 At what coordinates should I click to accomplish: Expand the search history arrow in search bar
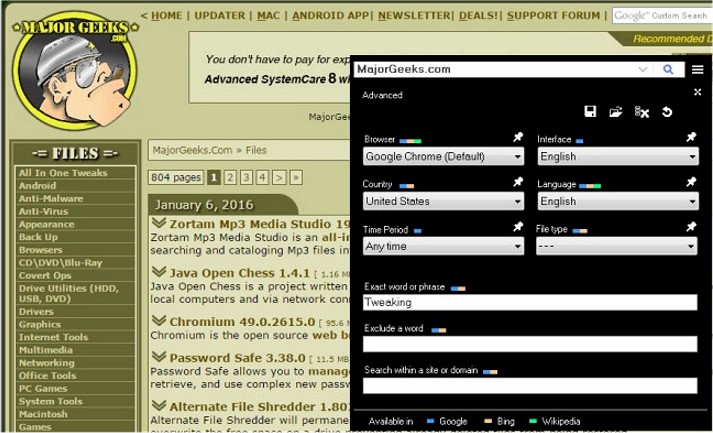[x=643, y=70]
